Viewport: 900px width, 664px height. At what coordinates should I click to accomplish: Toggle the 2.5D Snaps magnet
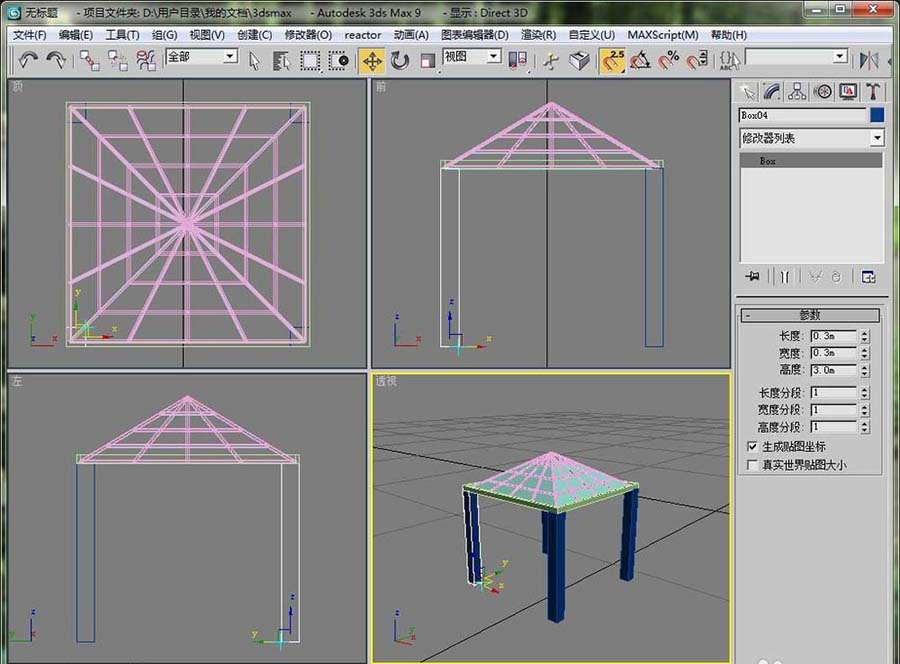pos(612,61)
